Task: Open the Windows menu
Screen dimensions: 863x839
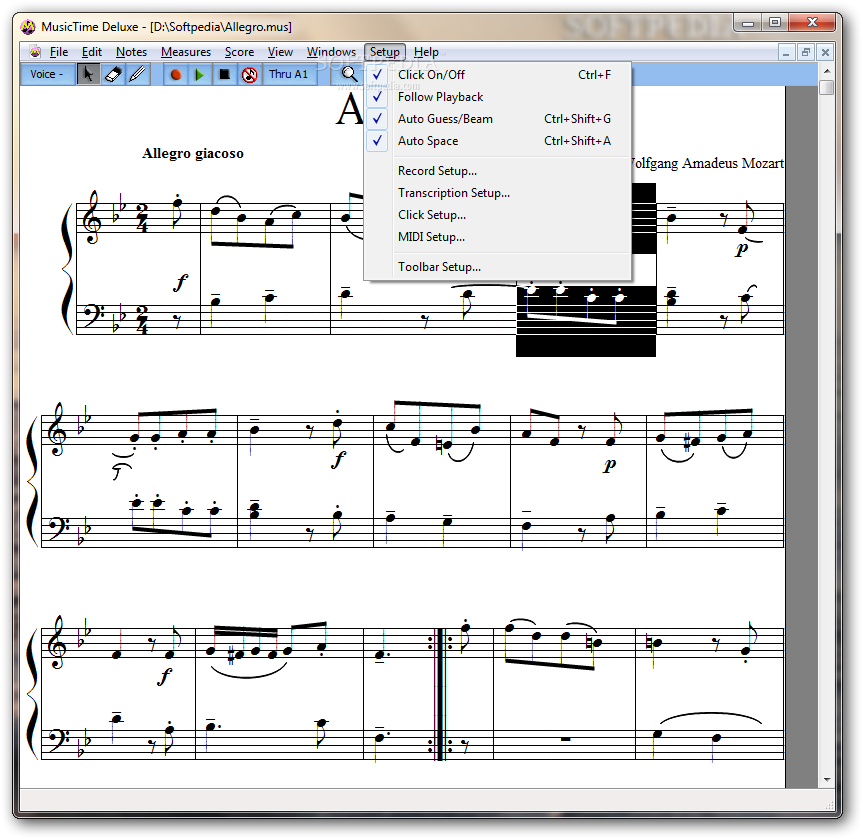Action: [x=331, y=52]
